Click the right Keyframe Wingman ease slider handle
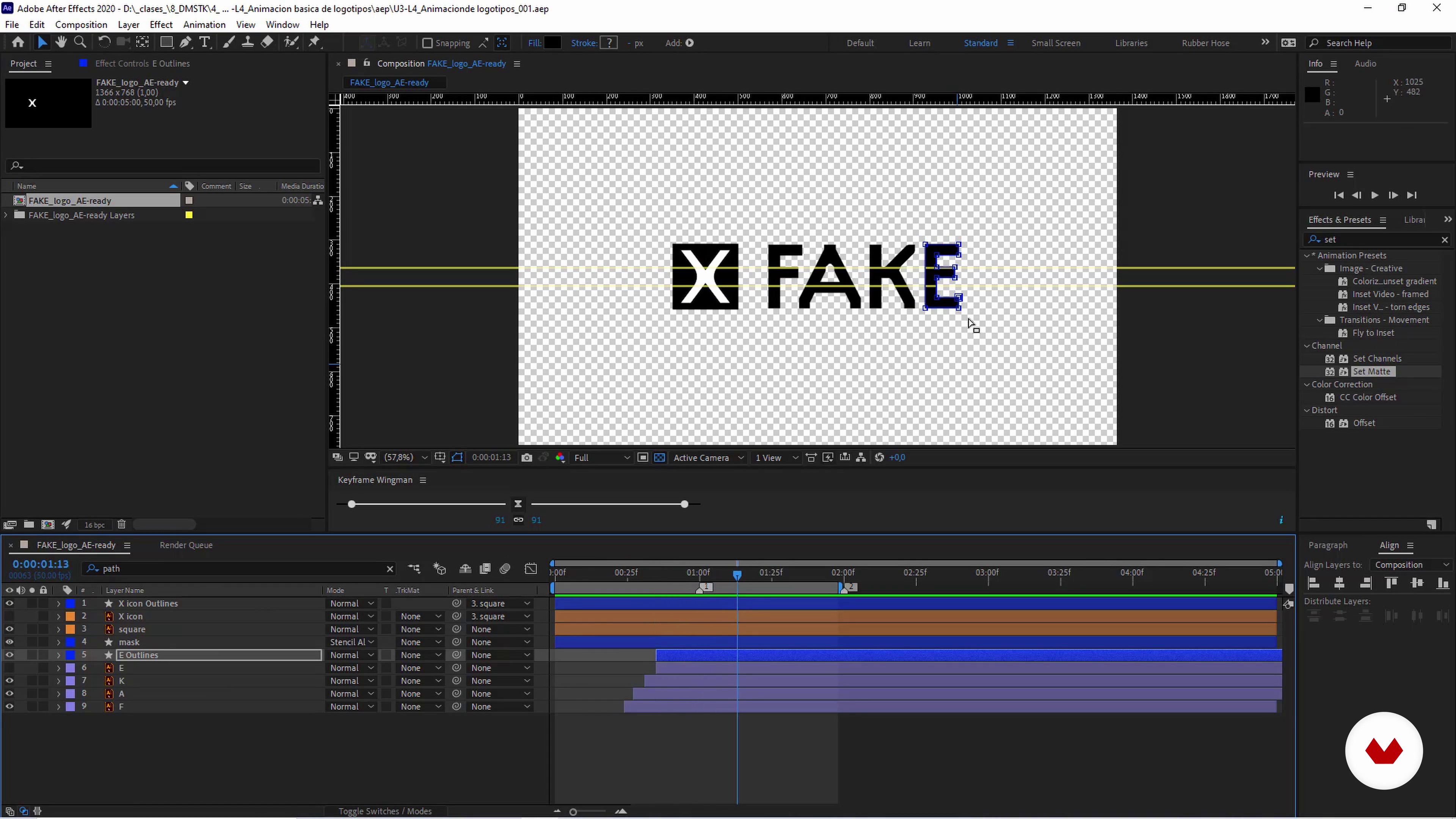Image resolution: width=1456 pixels, height=819 pixels. click(684, 504)
